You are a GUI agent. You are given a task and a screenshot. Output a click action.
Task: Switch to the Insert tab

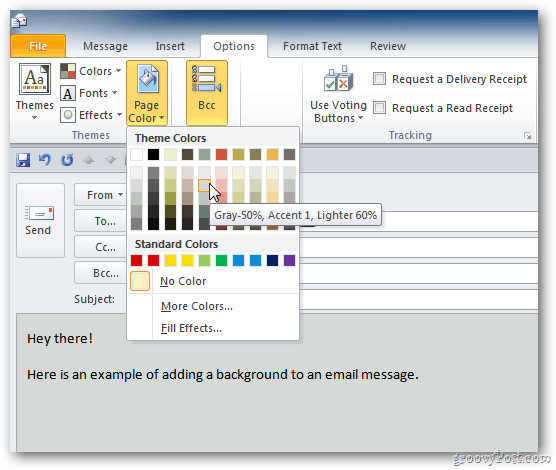click(x=170, y=46)
